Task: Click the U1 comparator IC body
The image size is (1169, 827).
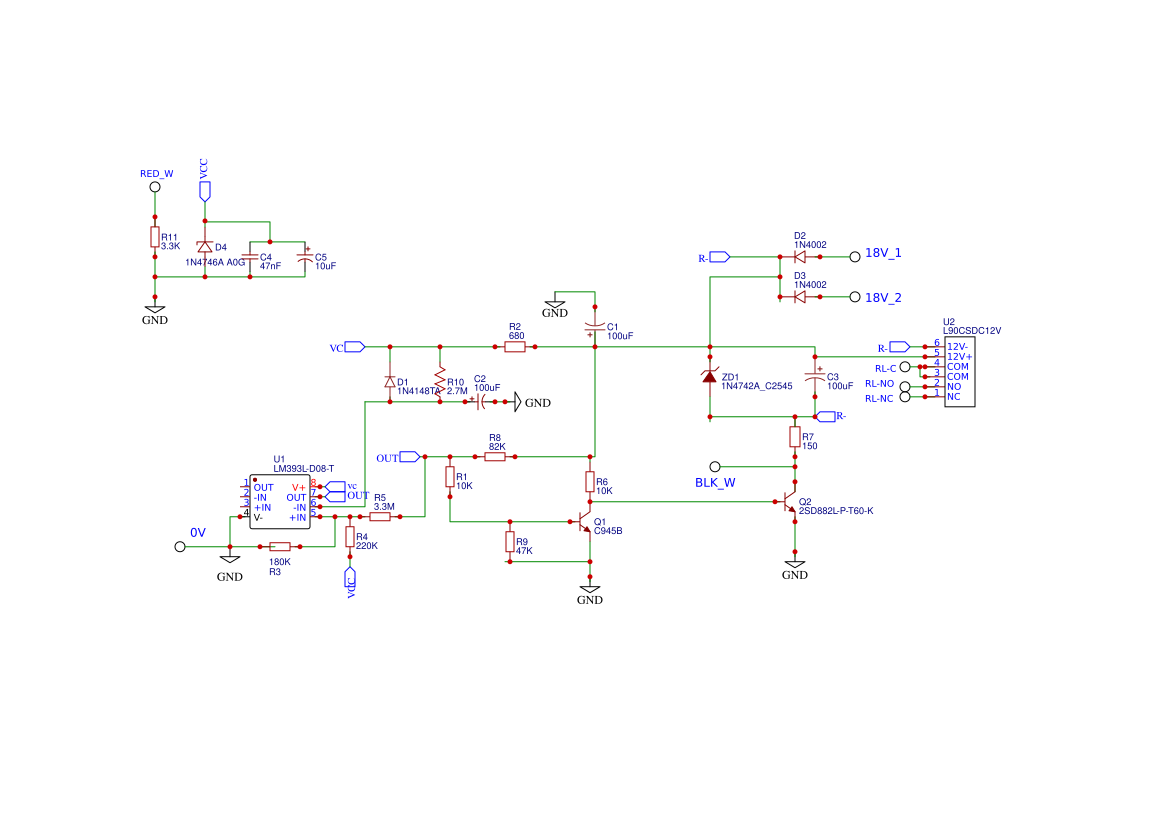Action: click(280, 502)
